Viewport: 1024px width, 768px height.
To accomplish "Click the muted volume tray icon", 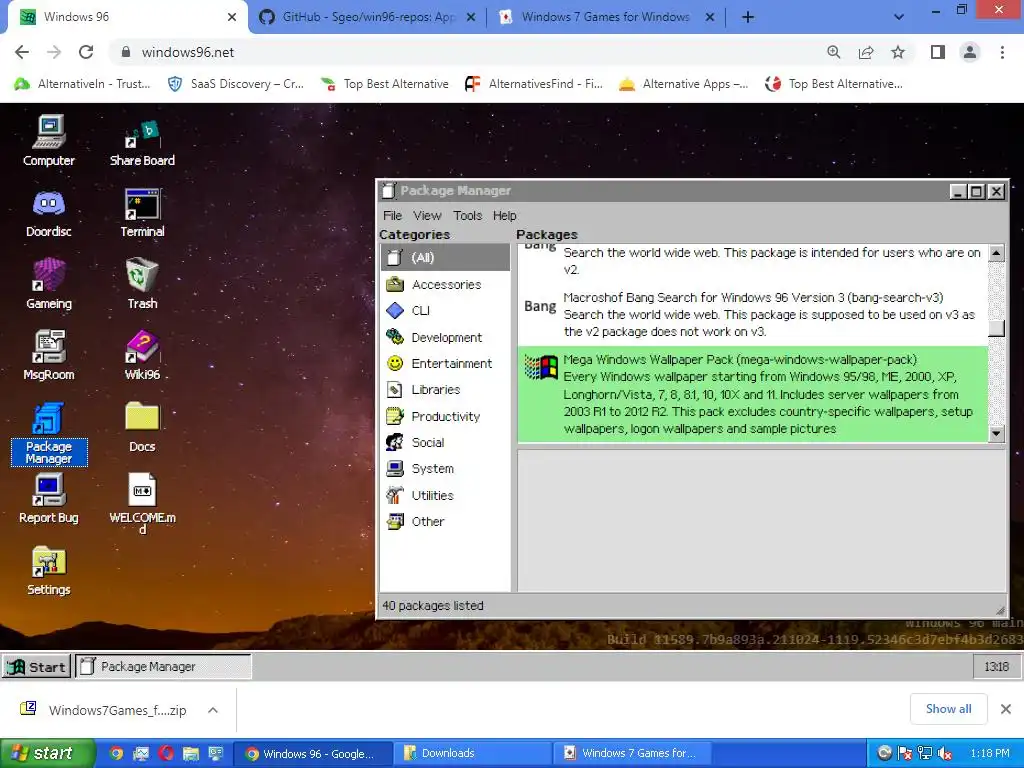I will point(944,754).
